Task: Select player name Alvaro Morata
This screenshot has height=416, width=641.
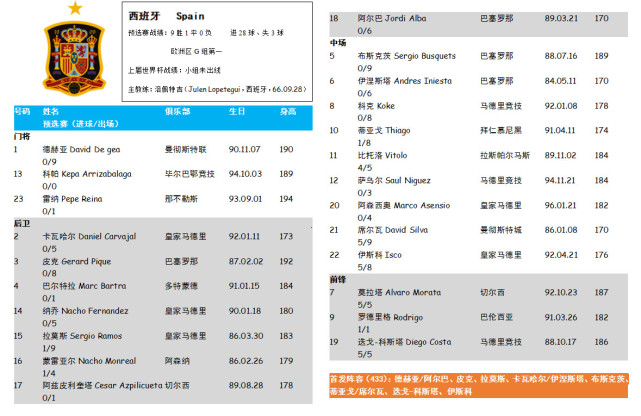Action: pos(413,293)
